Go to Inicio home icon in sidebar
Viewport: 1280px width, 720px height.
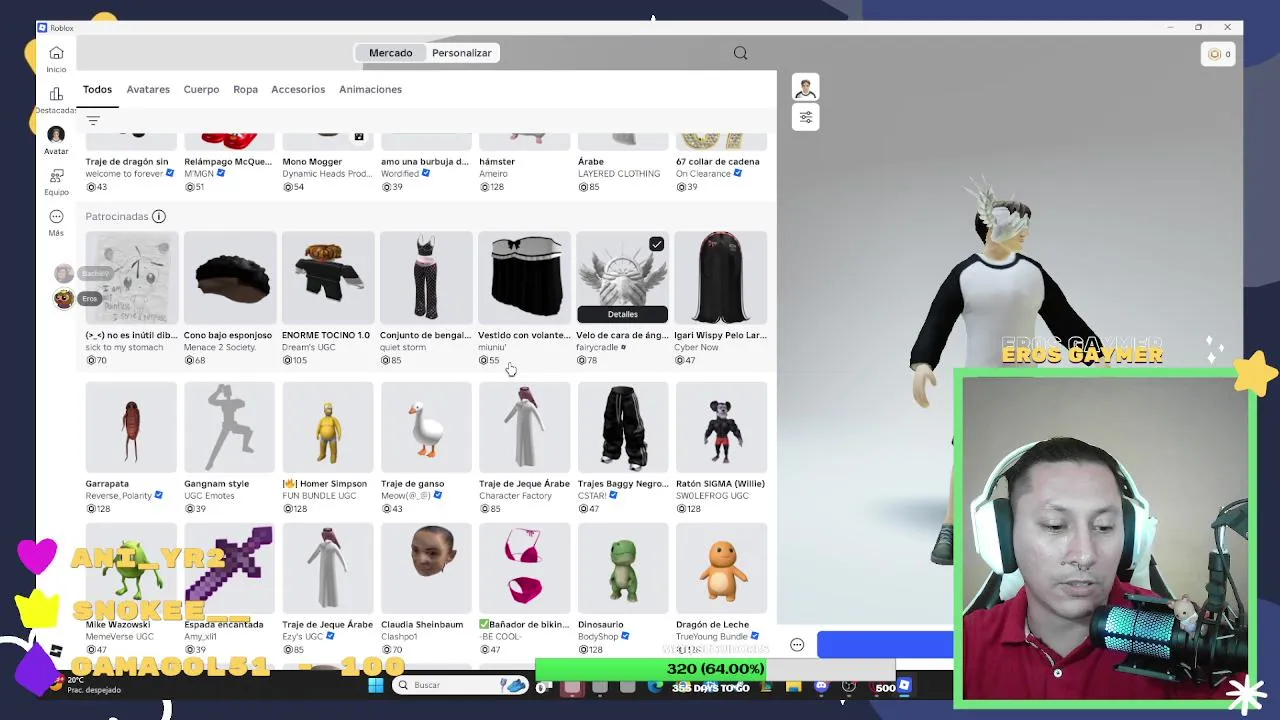(x=56, y=53)
